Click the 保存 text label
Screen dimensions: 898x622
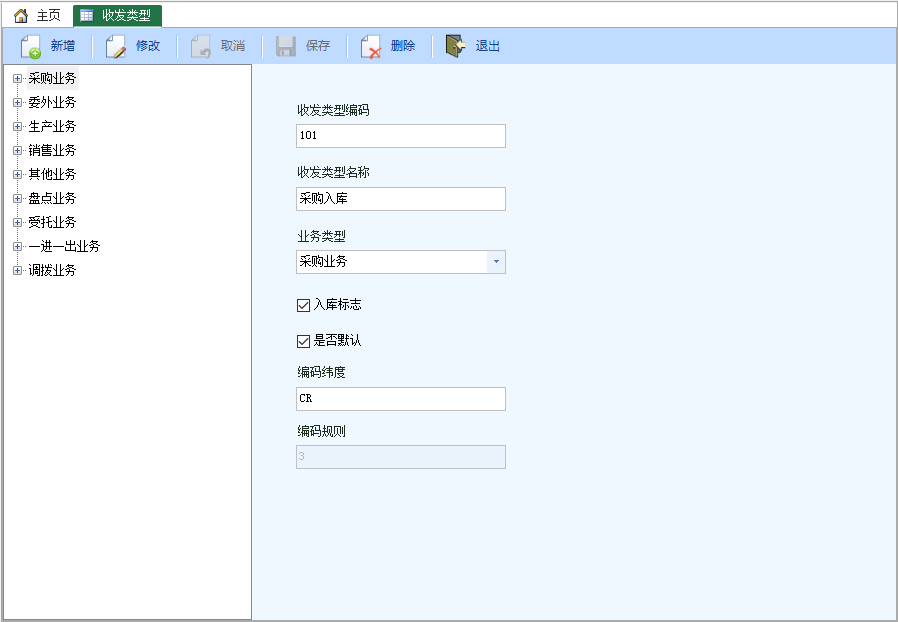pyautogui.click(x=318, y=46)
